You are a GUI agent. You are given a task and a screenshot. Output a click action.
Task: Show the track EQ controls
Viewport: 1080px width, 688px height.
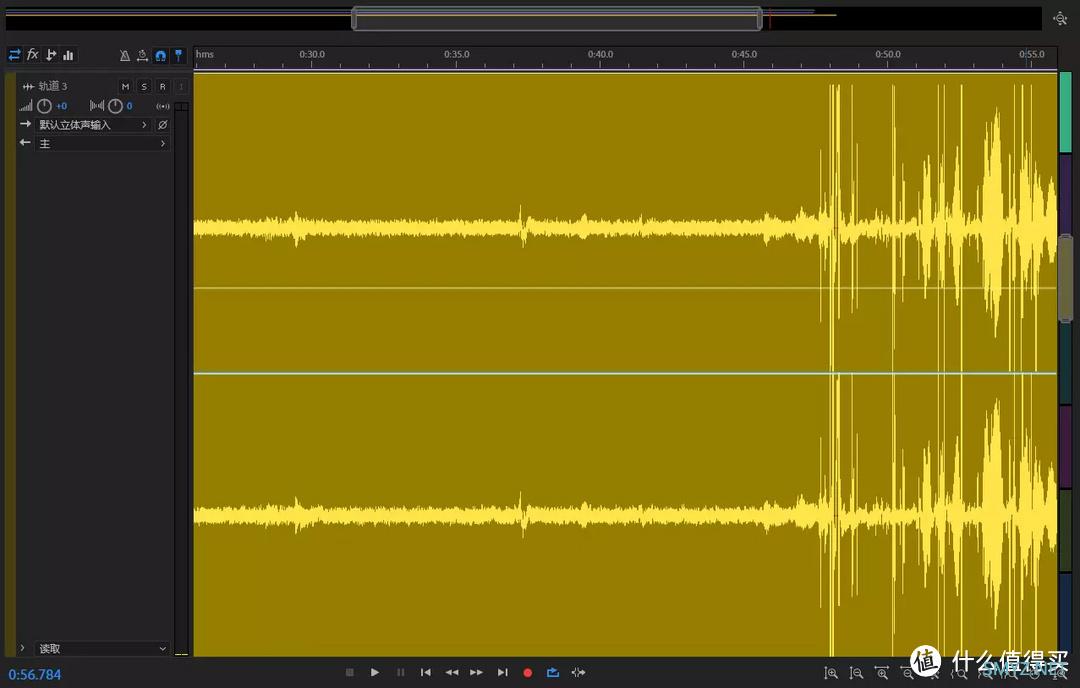[68, 55]
